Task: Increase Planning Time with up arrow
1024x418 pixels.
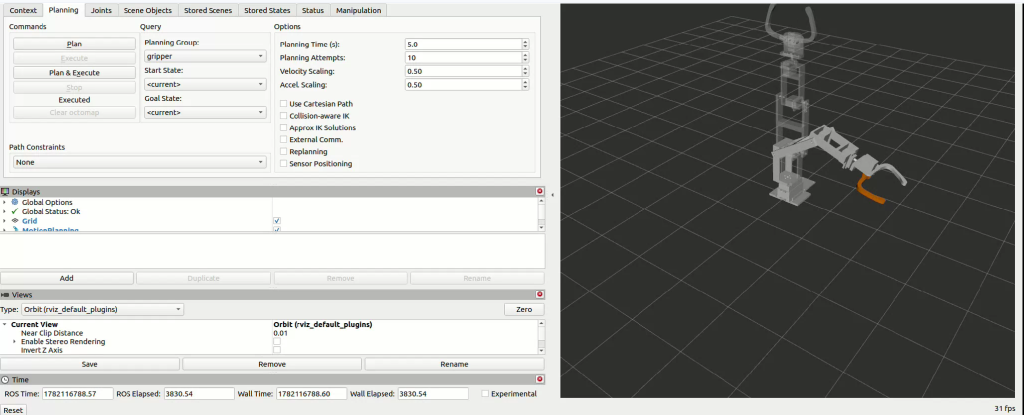Action: (525, 42)
